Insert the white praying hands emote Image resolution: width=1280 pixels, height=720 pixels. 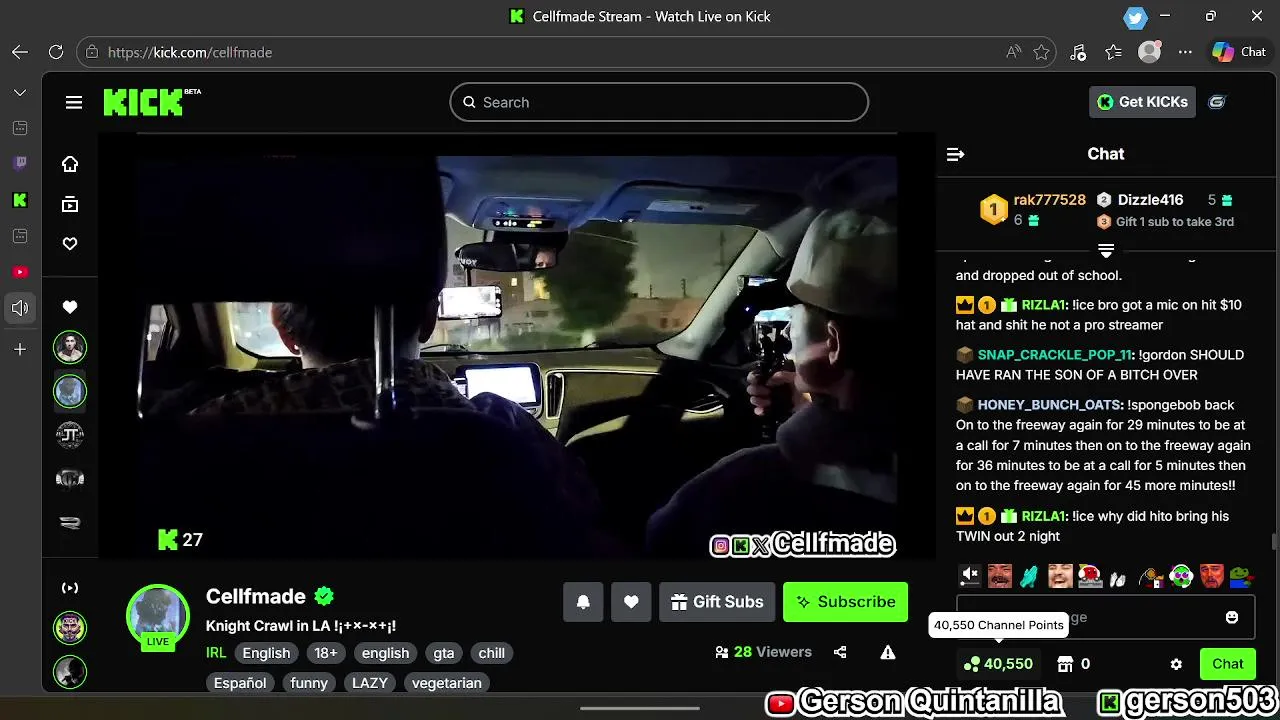[1119, 577]
